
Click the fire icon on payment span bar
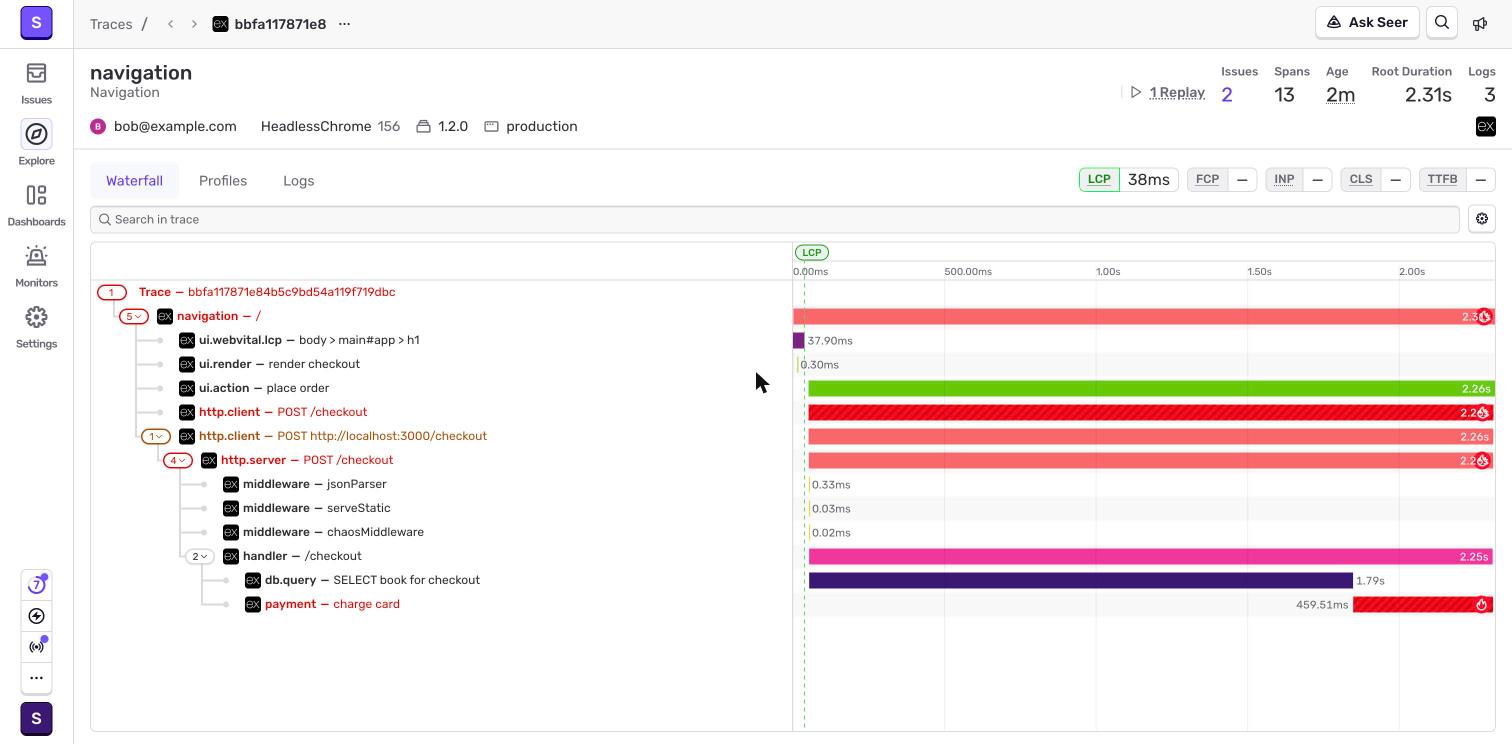1482,604
